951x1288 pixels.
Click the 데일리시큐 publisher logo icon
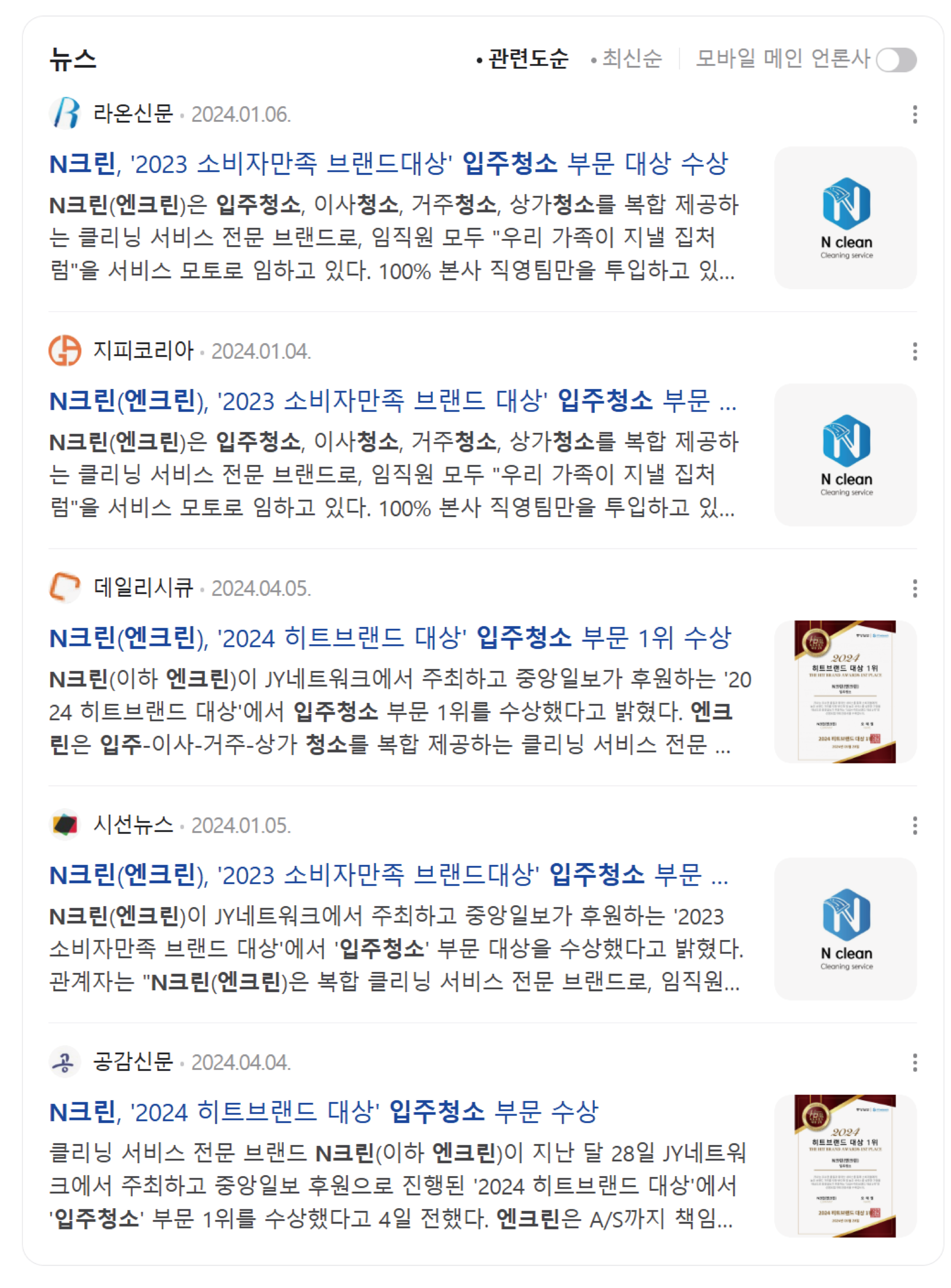pyautogui.click(x=65, y=588)
